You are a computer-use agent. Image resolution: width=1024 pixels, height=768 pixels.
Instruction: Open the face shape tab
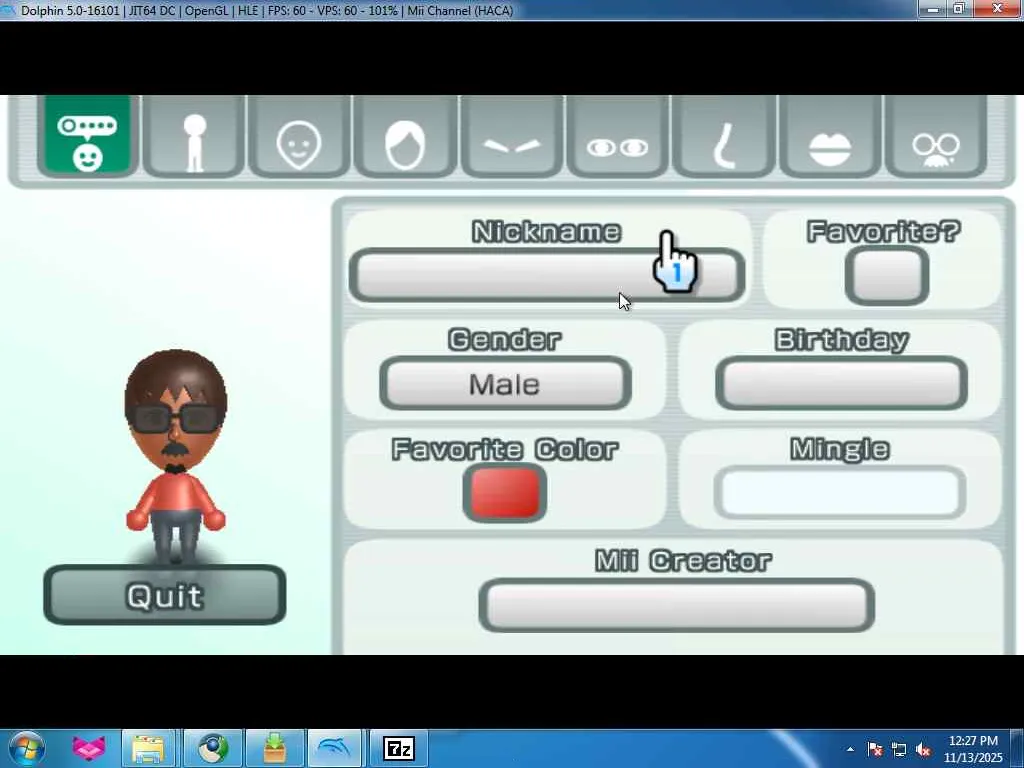pos(299,136)
